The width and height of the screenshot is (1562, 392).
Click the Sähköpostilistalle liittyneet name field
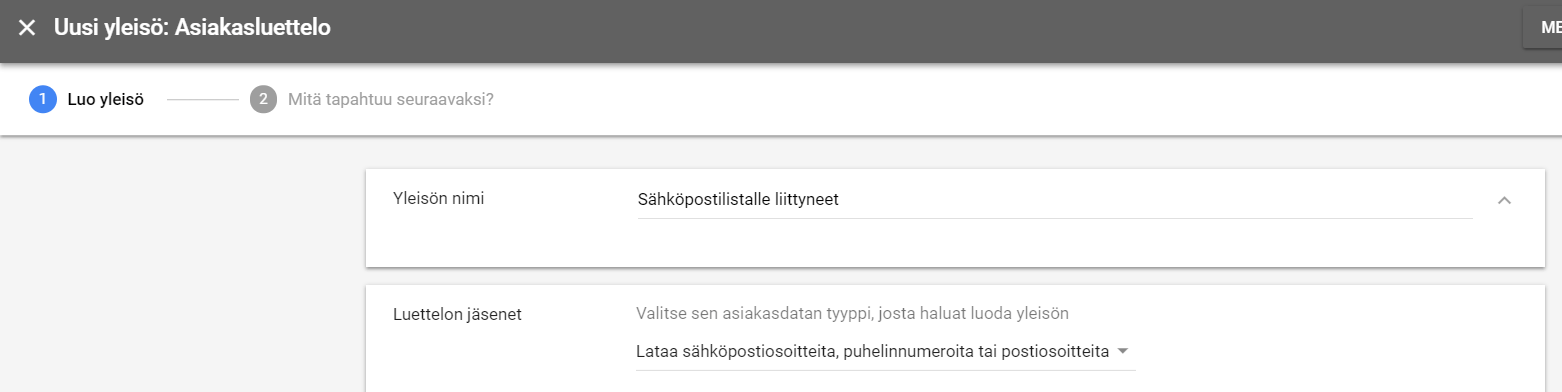[x=1054, y=200]
